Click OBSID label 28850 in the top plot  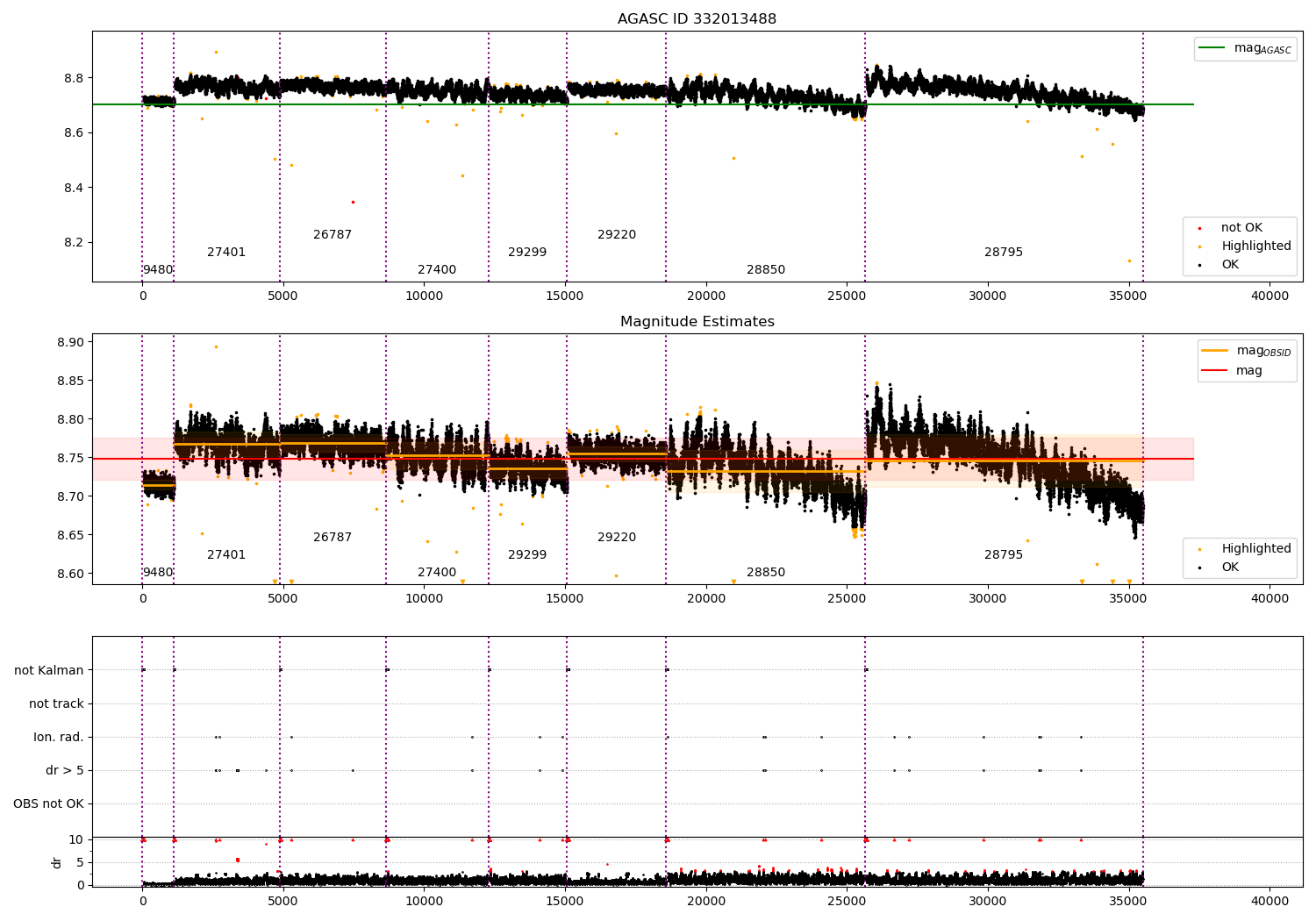click(766, 269)
